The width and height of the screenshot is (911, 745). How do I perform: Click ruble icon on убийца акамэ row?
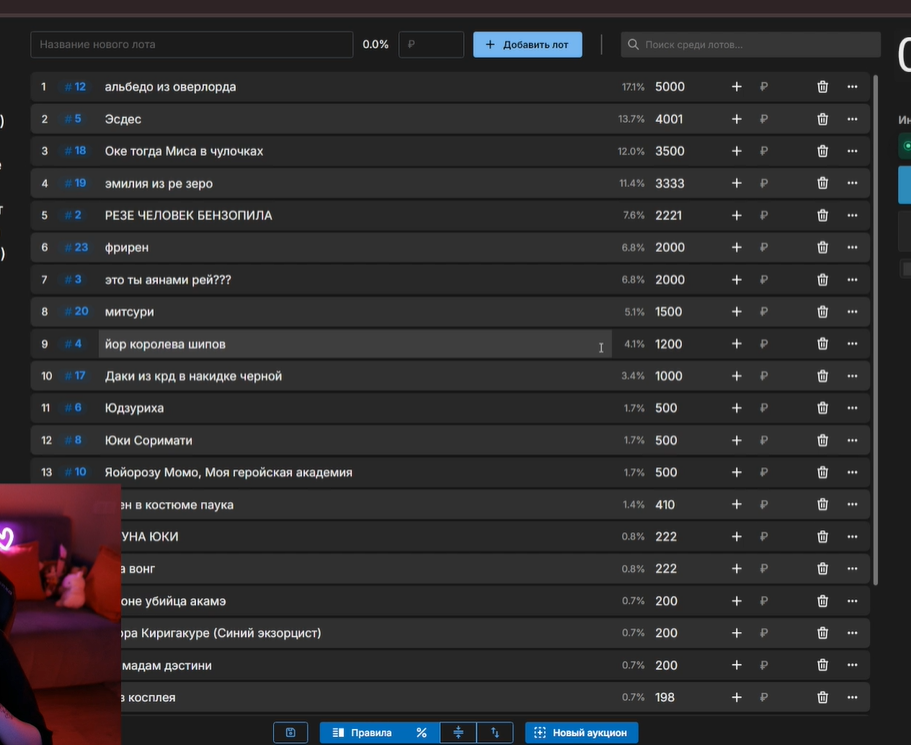tap(763, 601)
